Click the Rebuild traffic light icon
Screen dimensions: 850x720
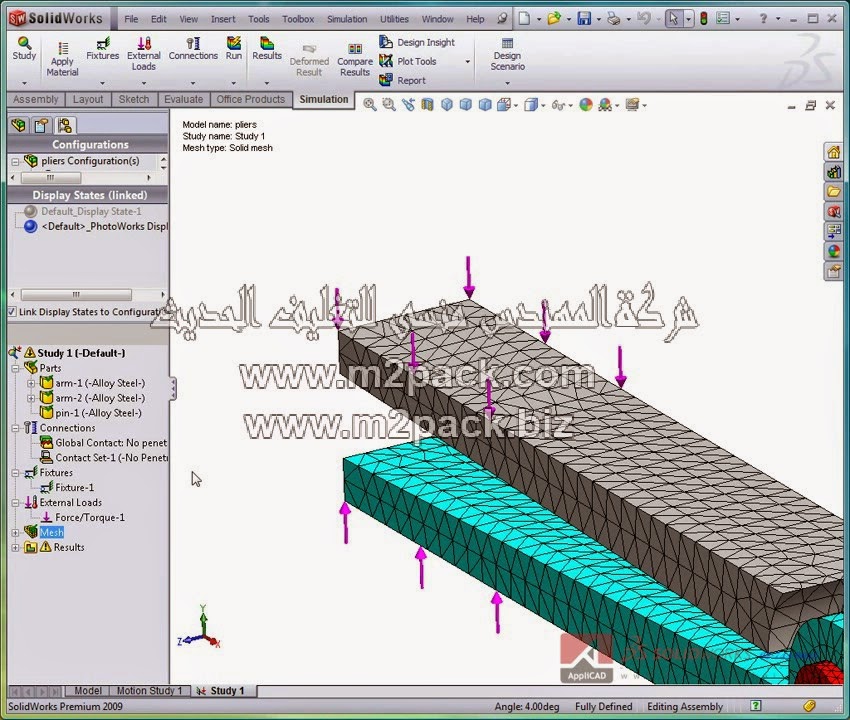coord(704,19)
